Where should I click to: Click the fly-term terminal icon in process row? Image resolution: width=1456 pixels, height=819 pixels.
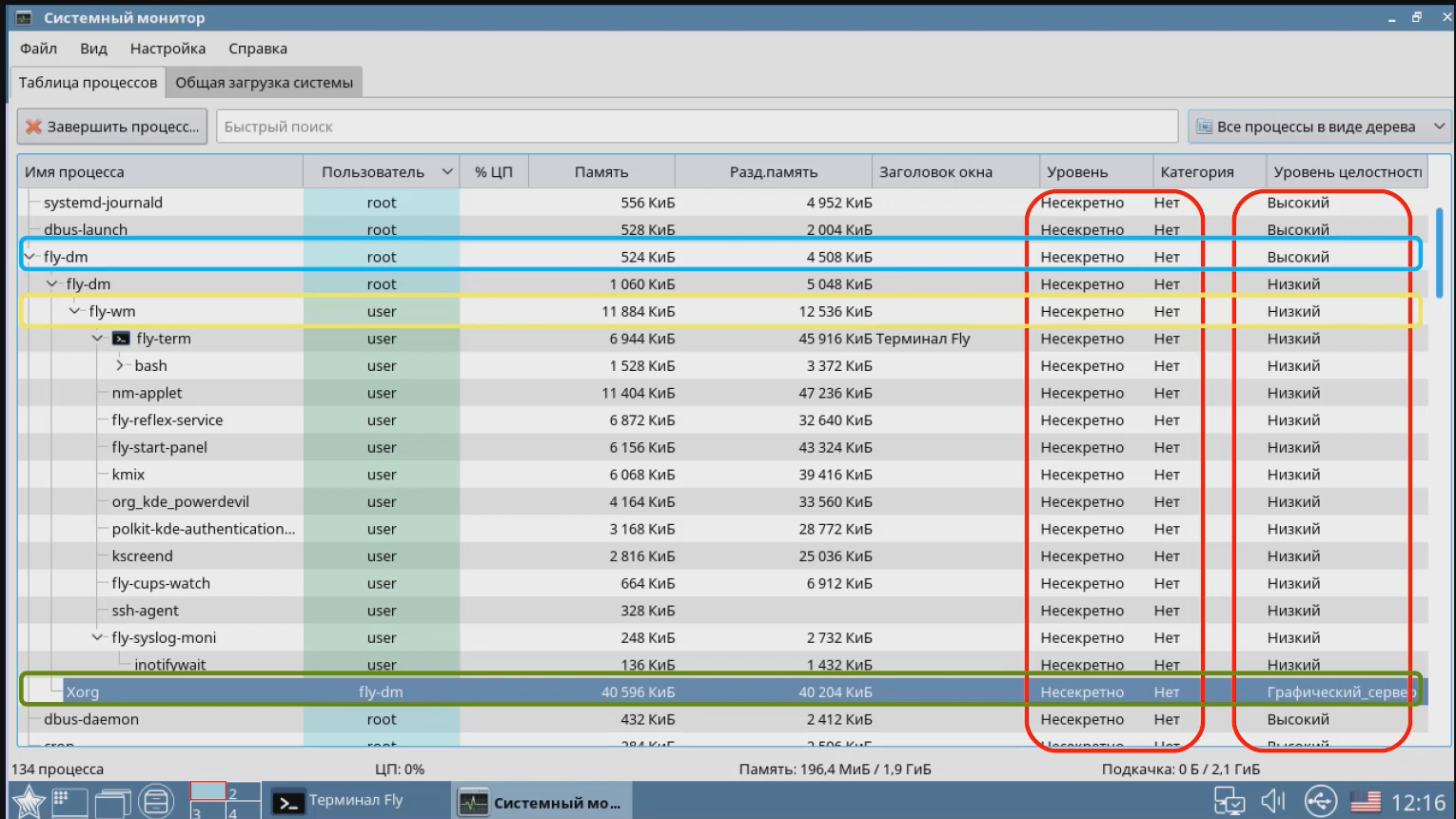(x=121, y=339)
